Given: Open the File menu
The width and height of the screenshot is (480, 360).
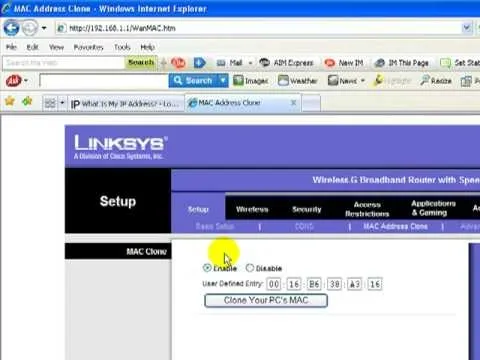Looking at the screenshot, I should tap(11, 47).
